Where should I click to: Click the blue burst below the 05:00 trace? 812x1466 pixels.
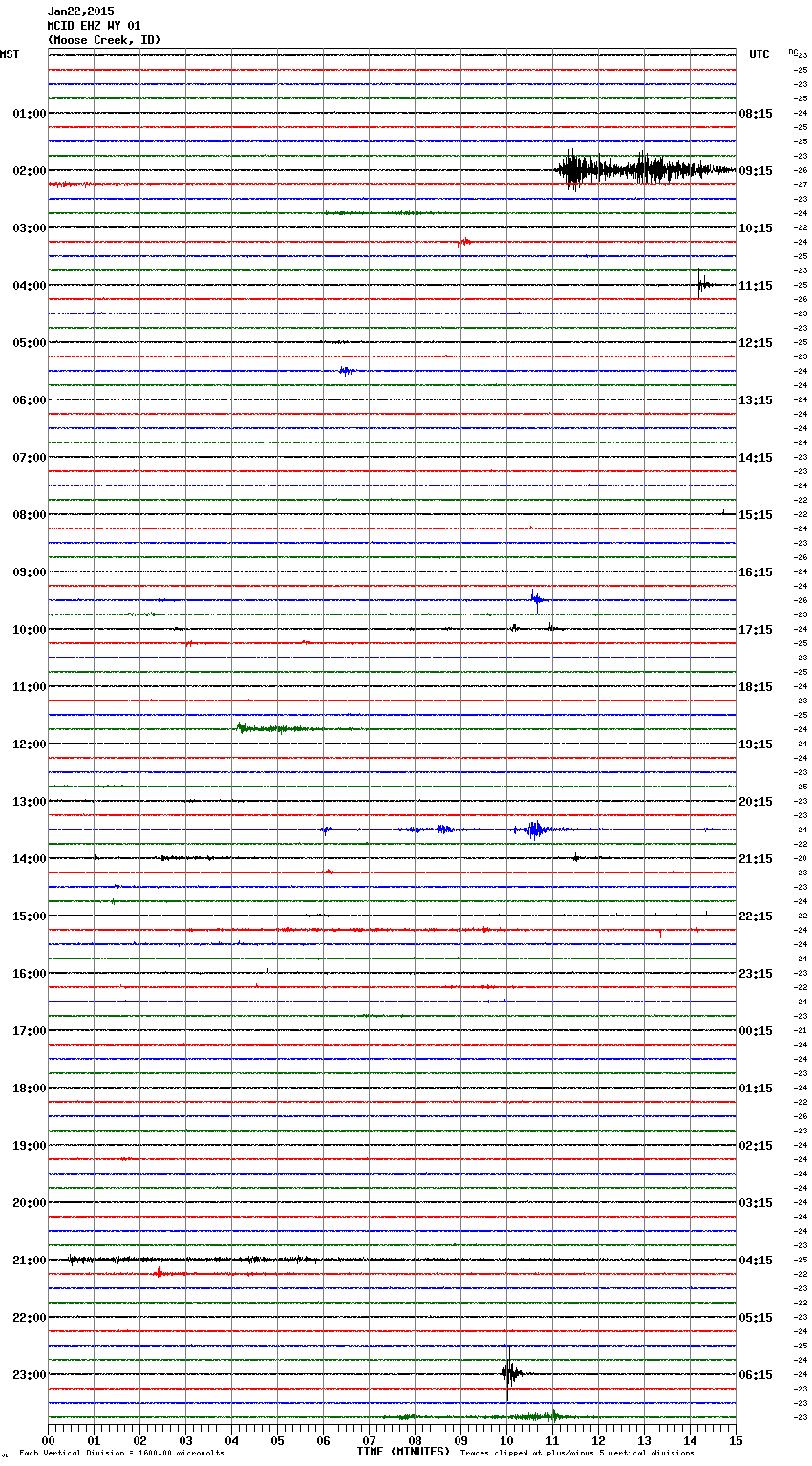(348, 371)
